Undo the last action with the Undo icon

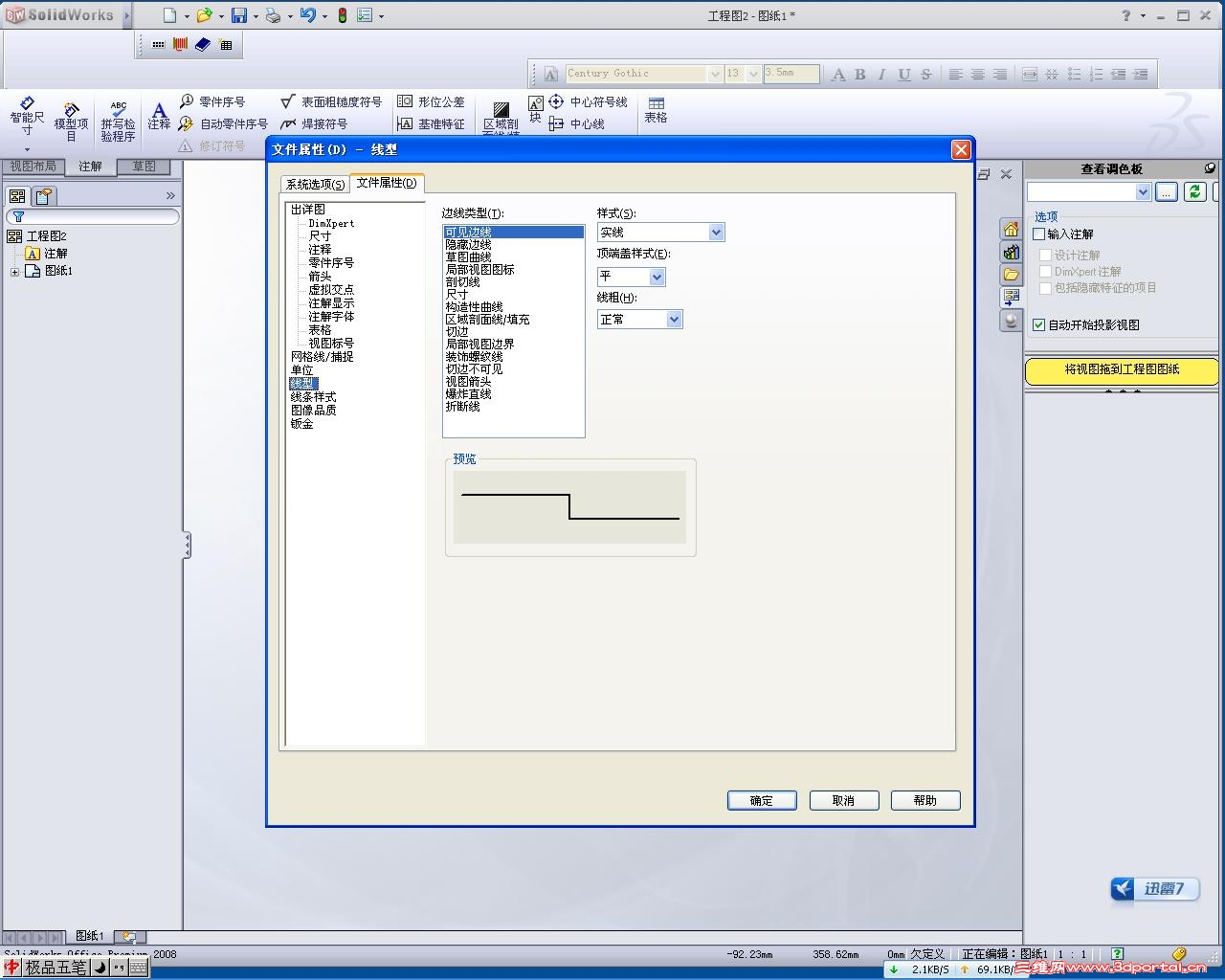point(307,15)
